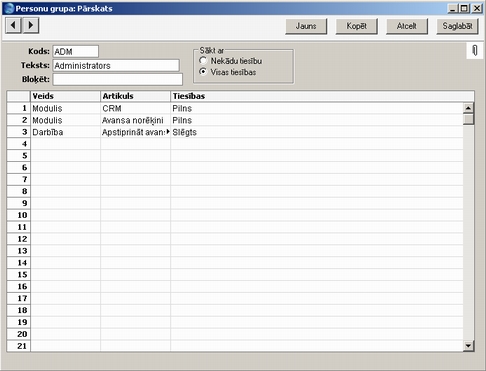The image size is (486, 371).
Task: Focus the Kods input field
Action: [76, 52]
